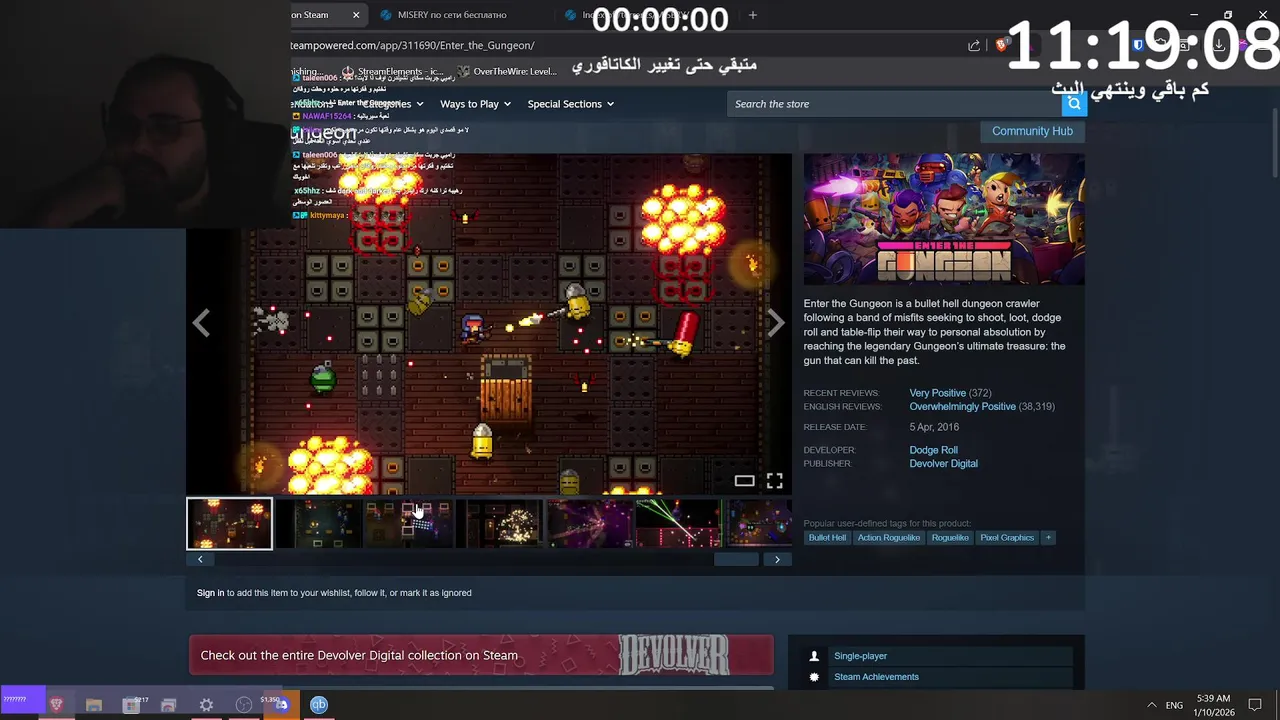Image resolution: width=1280 pixels, height=720 pixels.
Task: Click the Very Positive recent reviews link
Action: (937, 393)
